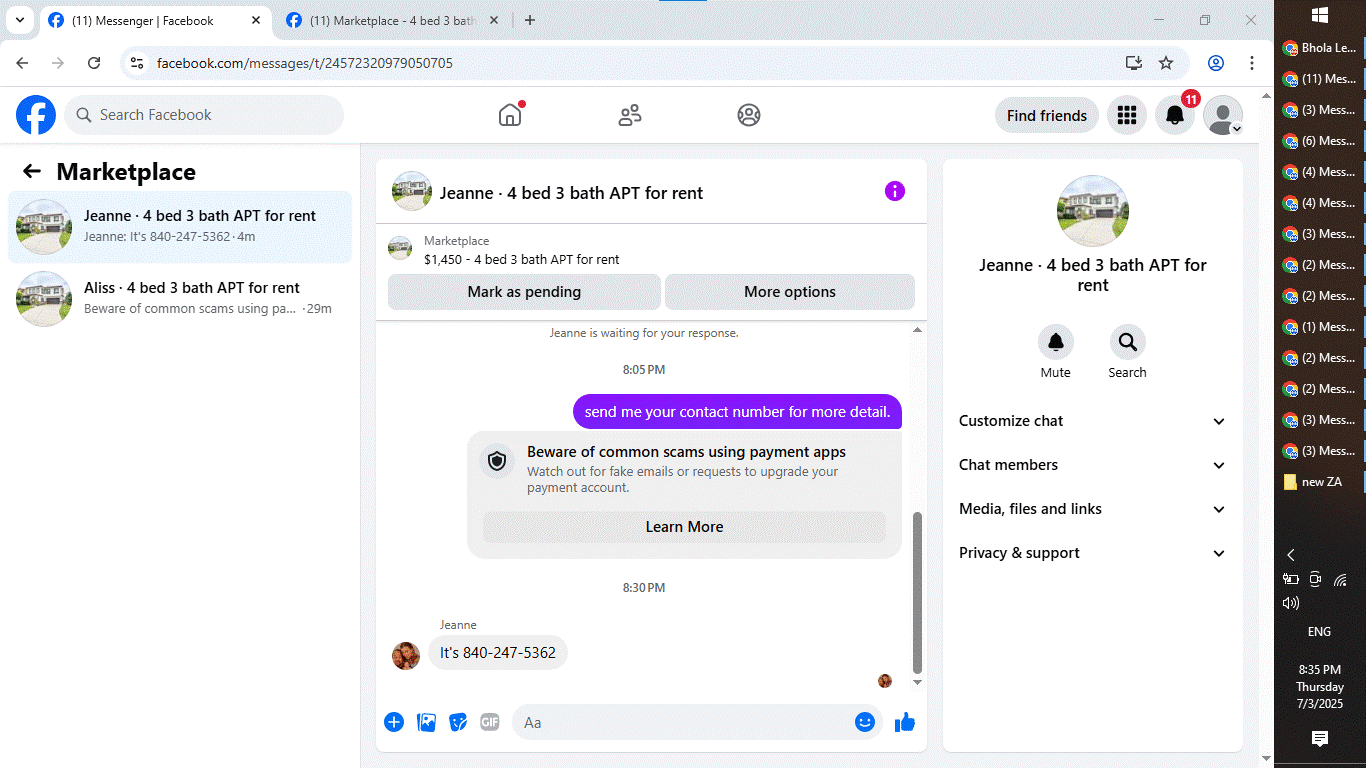Choose a sticker with the sticker icon
The image size is (1366, 768).
pyautogui.click(x=458, y=722)
